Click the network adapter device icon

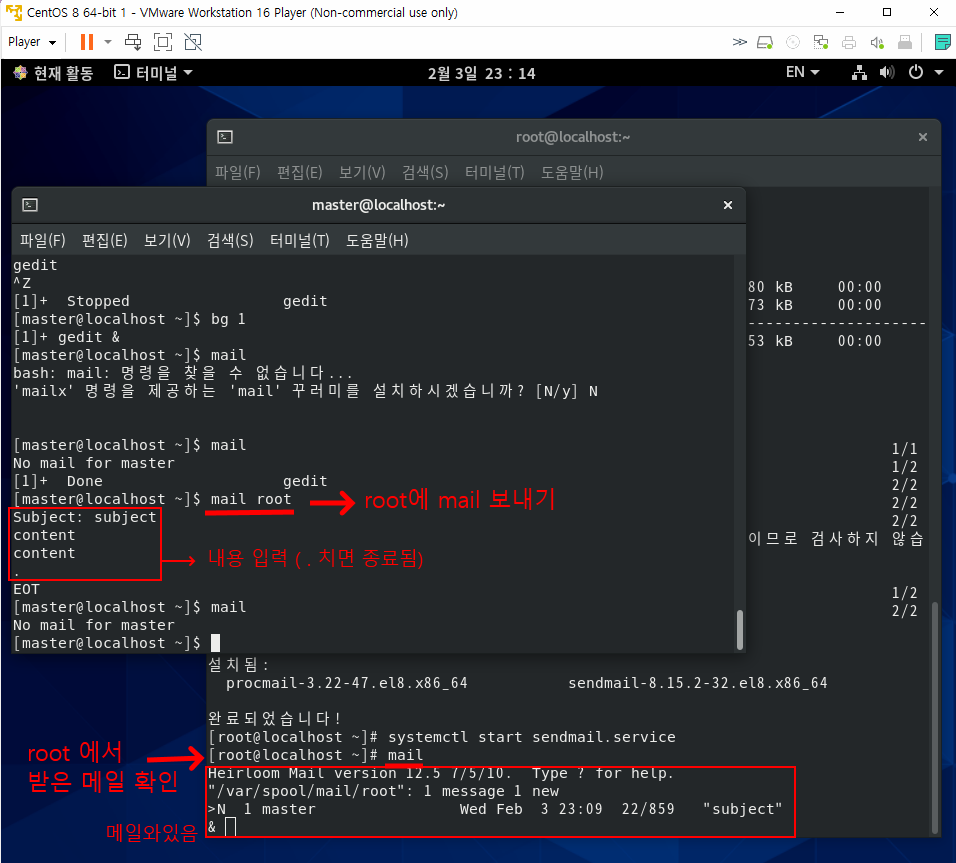pos(821,42)
